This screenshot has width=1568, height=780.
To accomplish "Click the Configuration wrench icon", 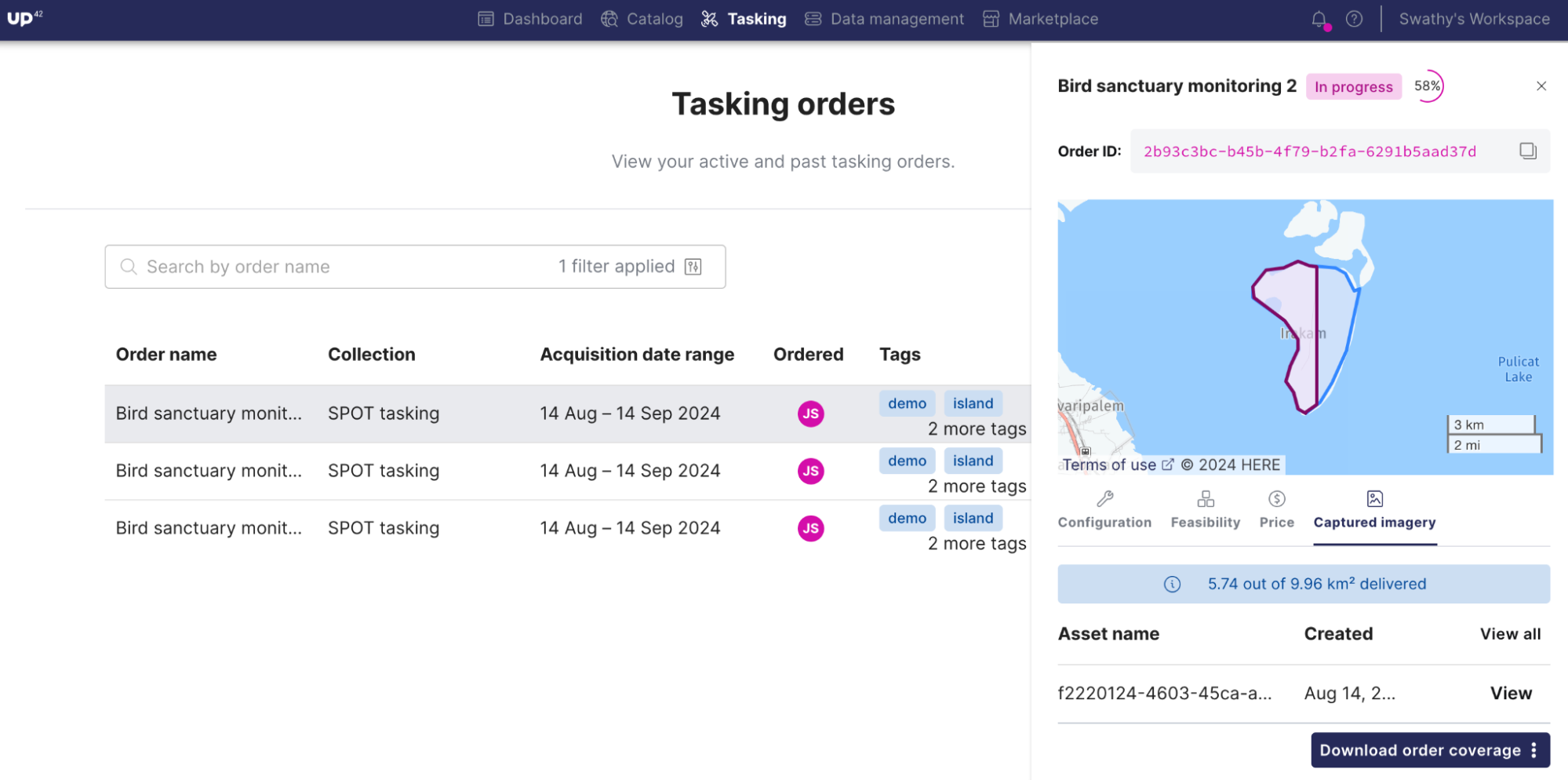I will point(1104,498).
